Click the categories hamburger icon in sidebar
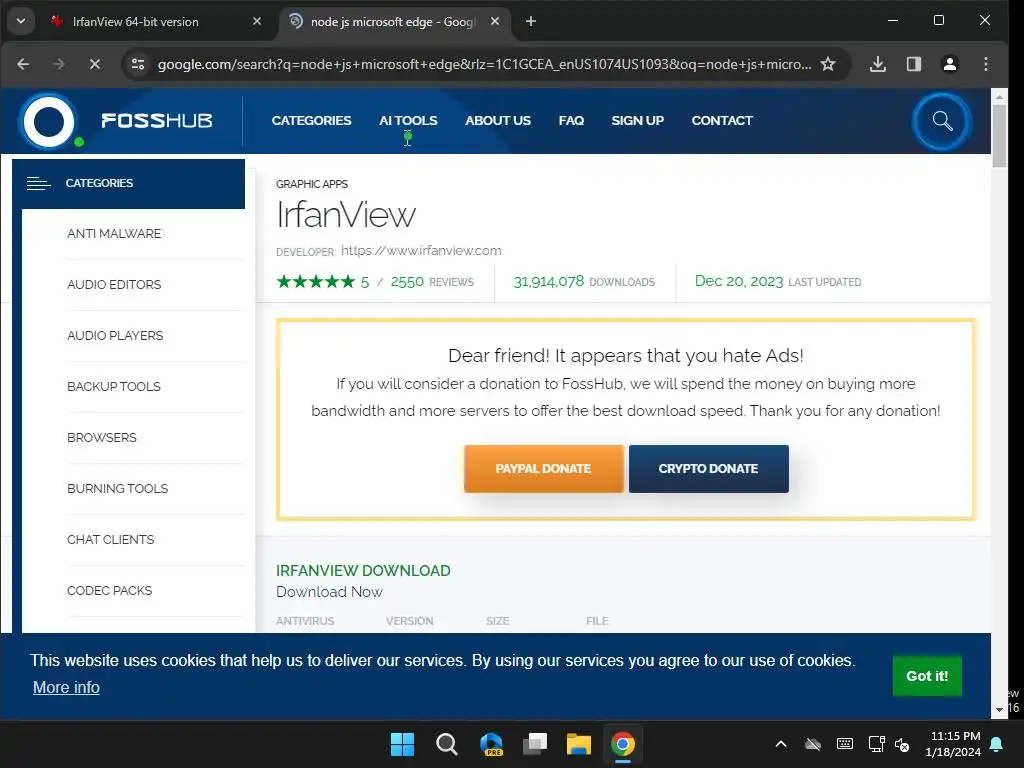The image size is (1024, 768). 39,184
